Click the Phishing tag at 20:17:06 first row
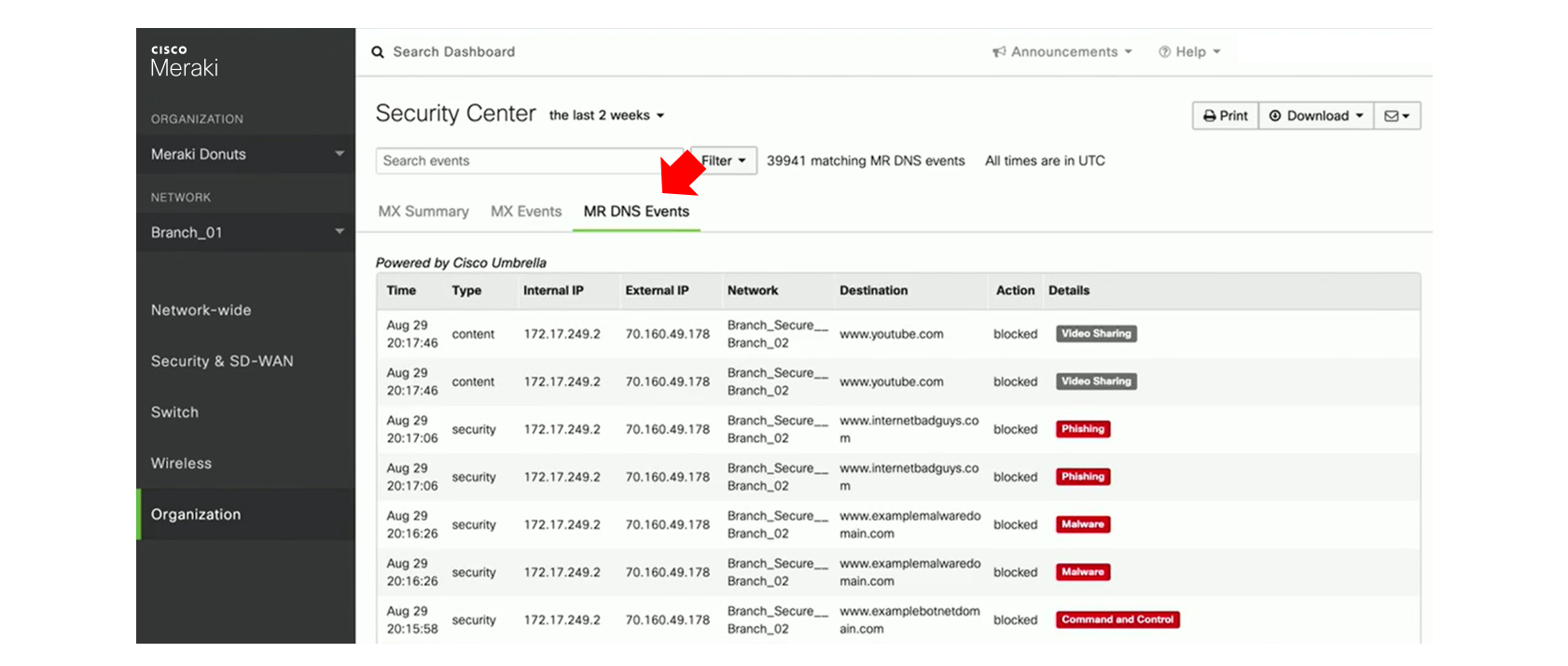The height and width of the screenshot is (666, 1568). 1083,429
